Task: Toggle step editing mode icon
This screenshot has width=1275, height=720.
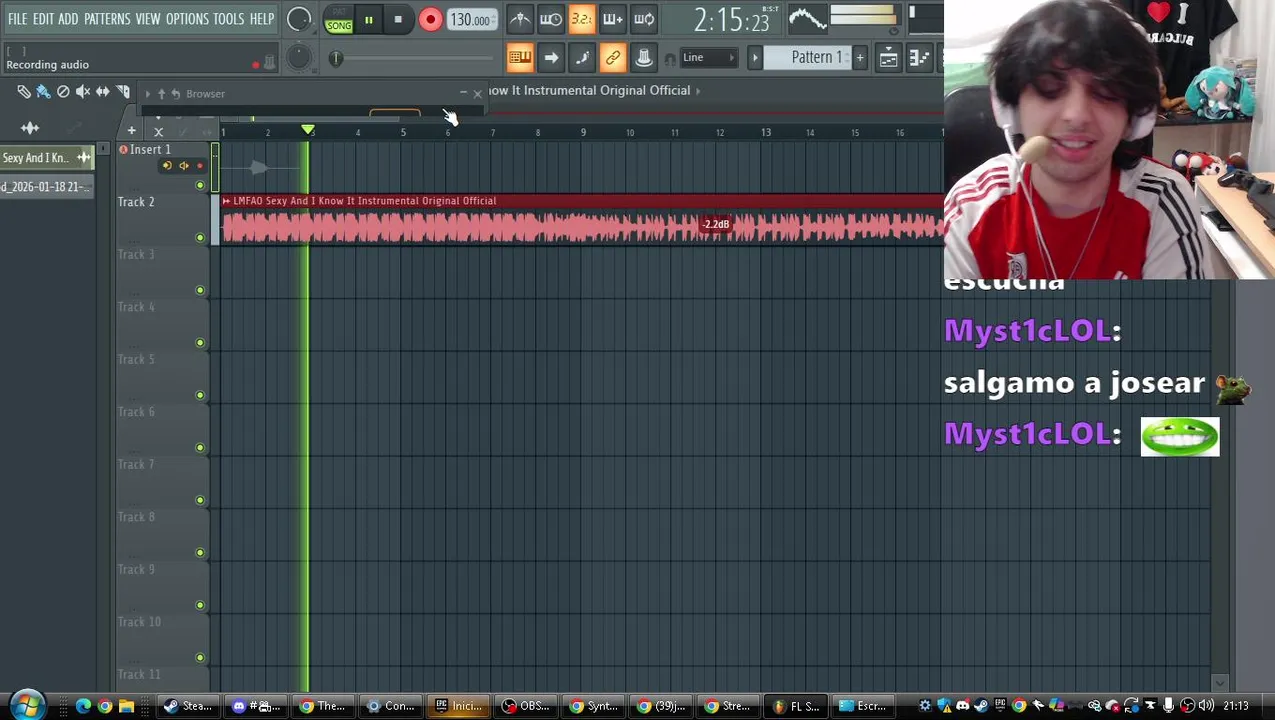Action: tap(582, 58)
